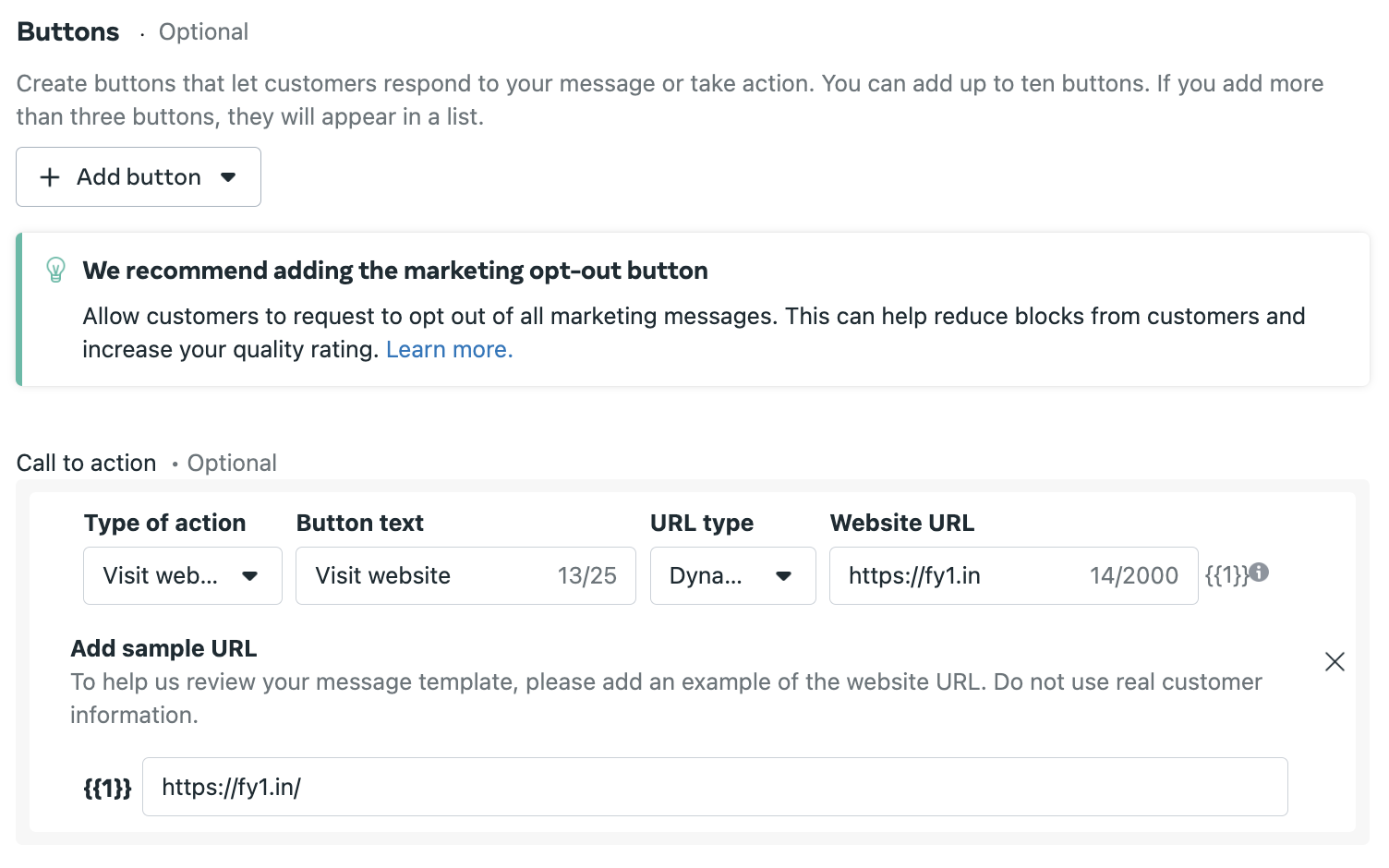This screenshot has width=1389, height=868.
Task: Focus the Button text input field
Action: click(x=425, y=576)
